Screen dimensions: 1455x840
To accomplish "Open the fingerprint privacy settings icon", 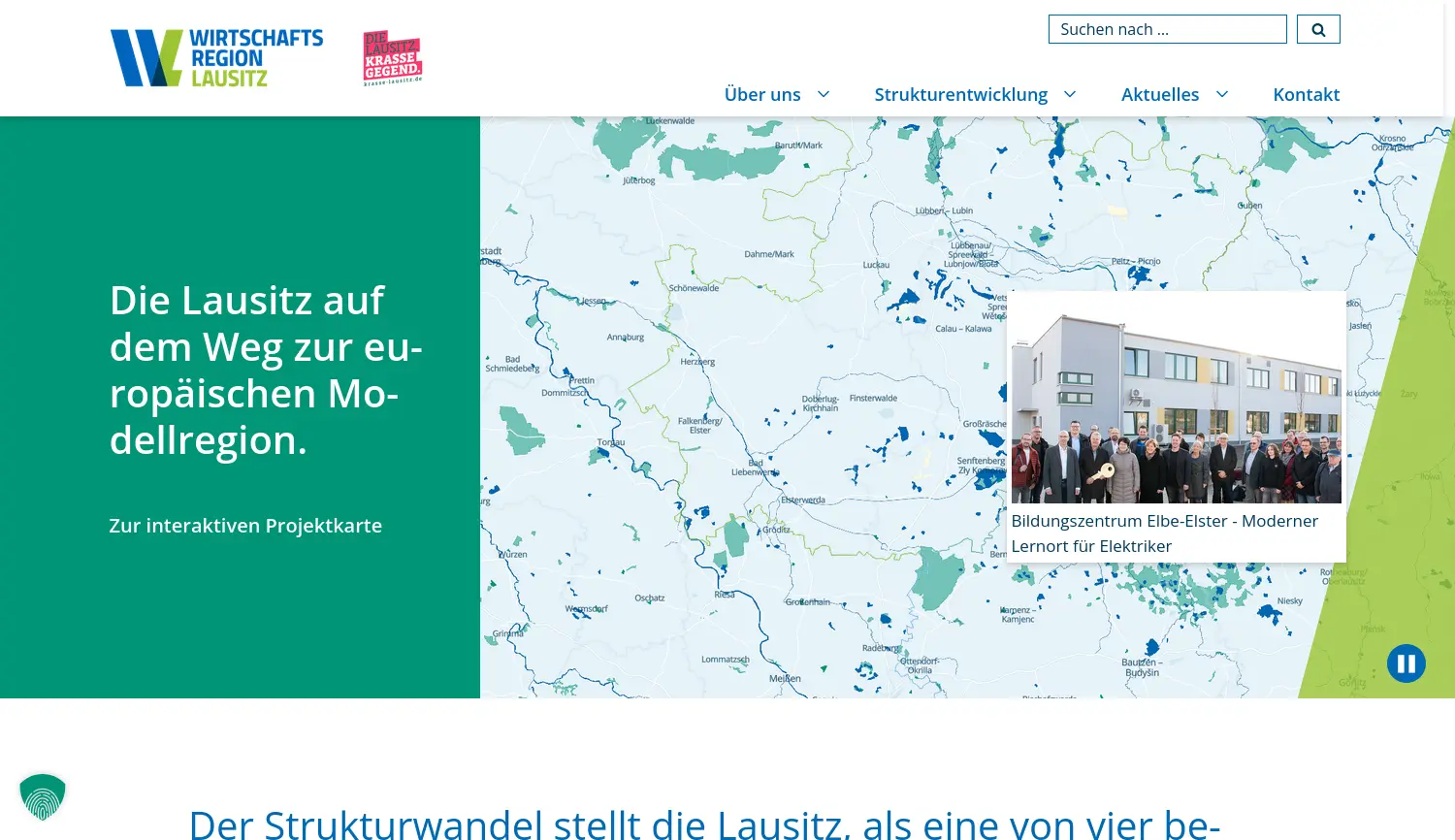I will (x=43, y=795).
